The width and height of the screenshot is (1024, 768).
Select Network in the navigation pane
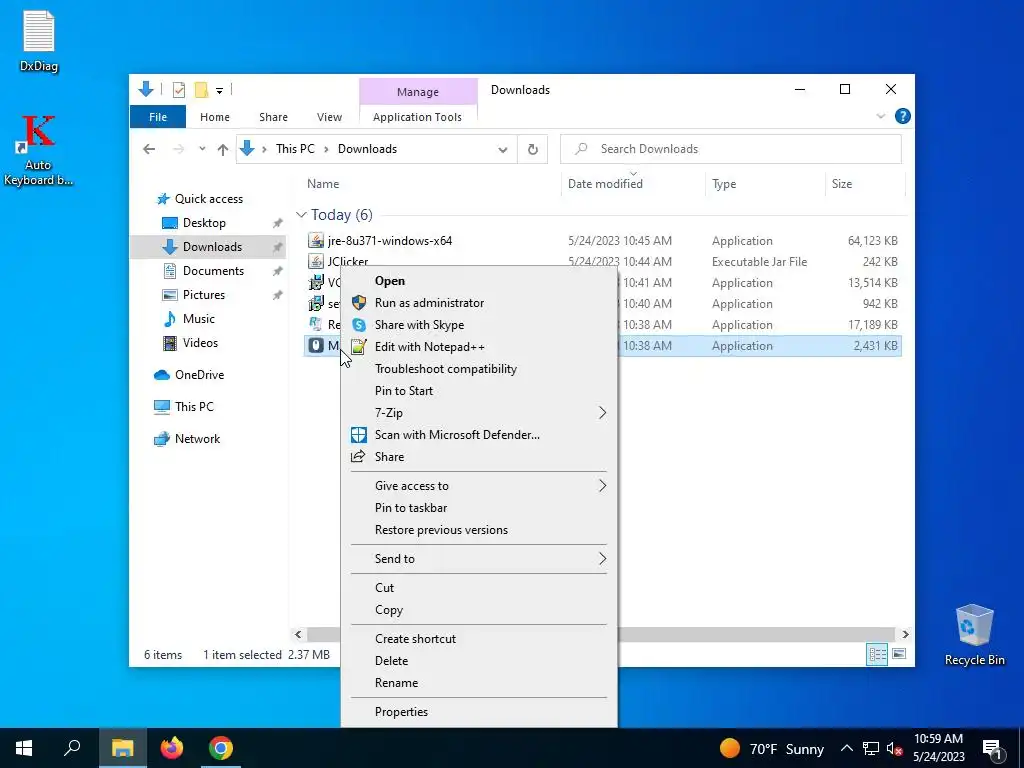click(197, 439)
